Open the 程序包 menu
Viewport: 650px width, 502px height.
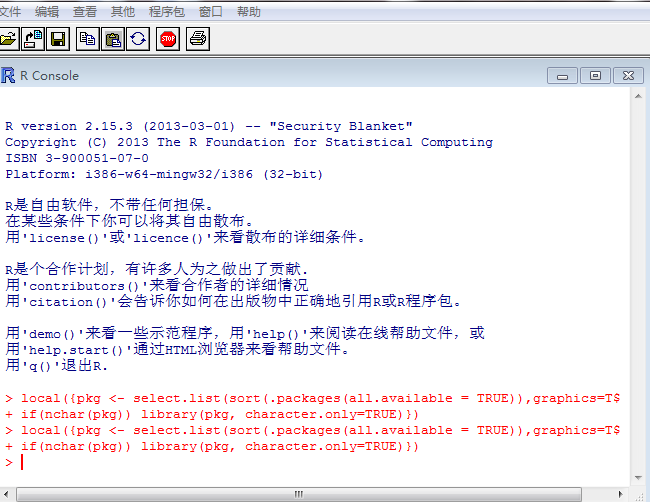point(167,12)
